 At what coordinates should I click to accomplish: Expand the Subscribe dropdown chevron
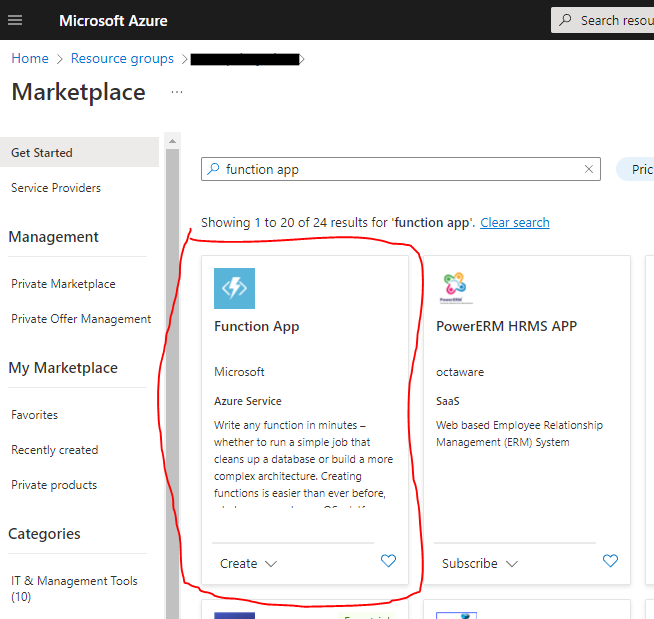512,564
